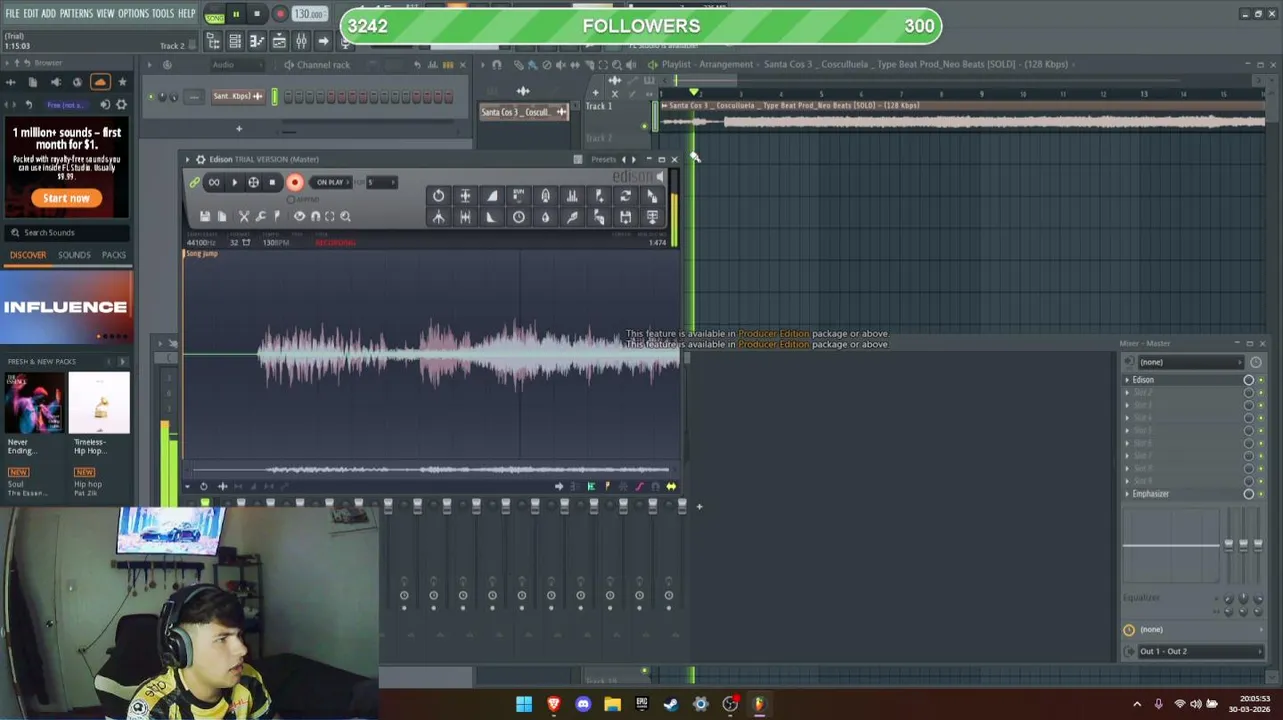Click Edison's zoom magnifier icon

pos(345,216)
